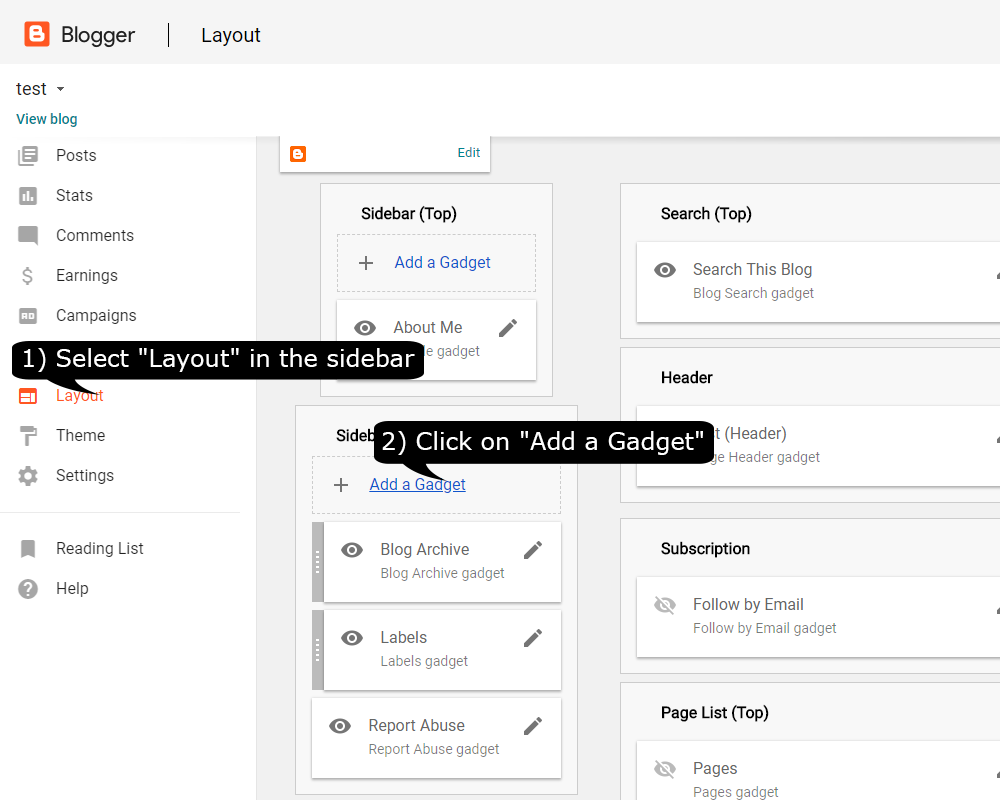Grab the Labels gadget drag handle
This screenshot has width=1000, height=800.
tap(318, 650)
